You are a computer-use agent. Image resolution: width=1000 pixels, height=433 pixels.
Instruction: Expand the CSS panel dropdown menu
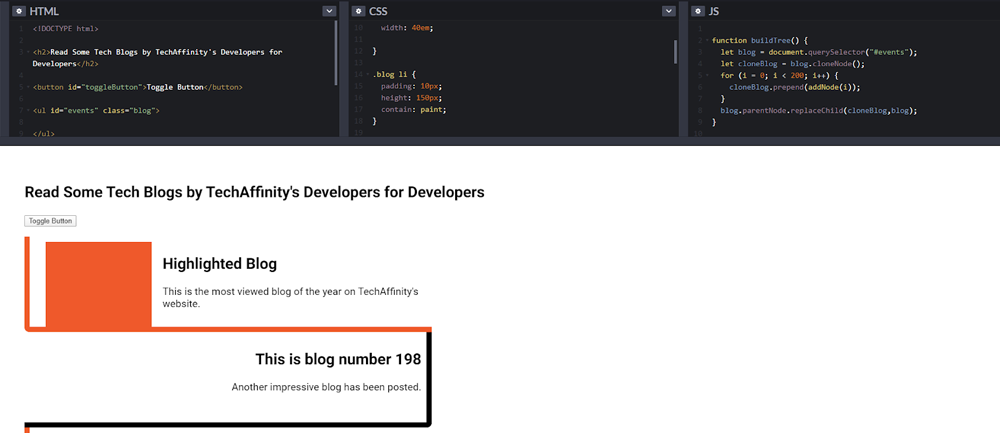[x=668, y=11]
